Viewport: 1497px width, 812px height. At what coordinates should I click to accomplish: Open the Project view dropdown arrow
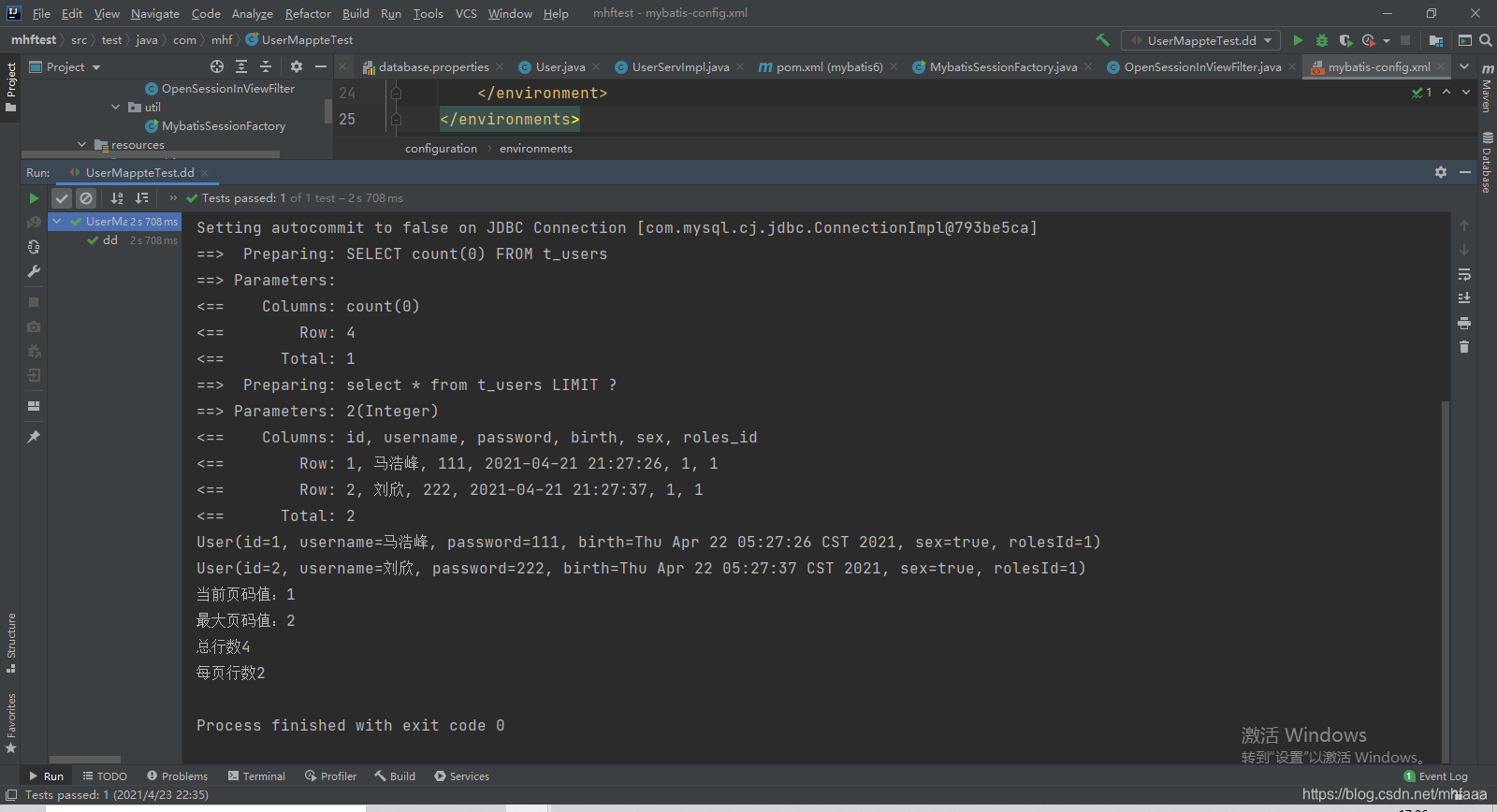(x=96, y=67)
